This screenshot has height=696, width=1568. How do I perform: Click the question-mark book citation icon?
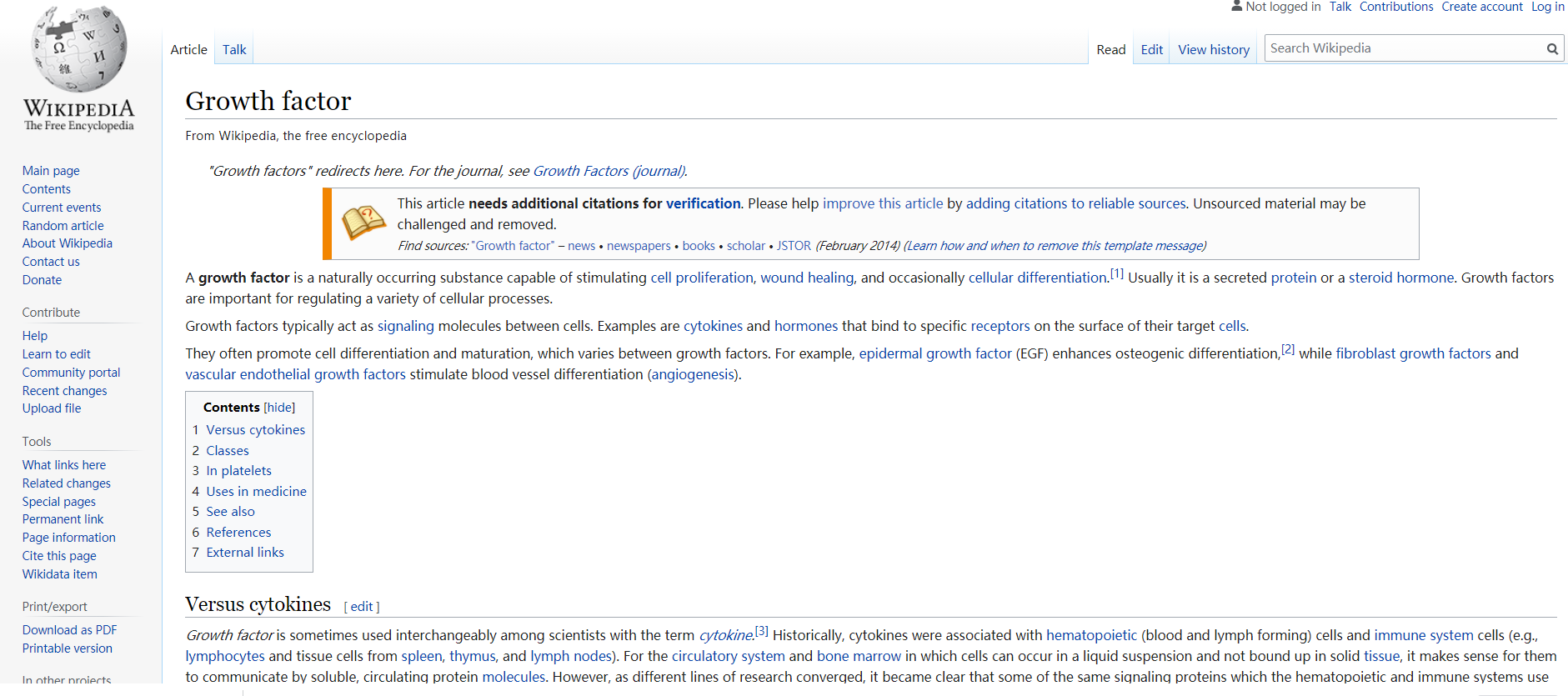(363, 223)
